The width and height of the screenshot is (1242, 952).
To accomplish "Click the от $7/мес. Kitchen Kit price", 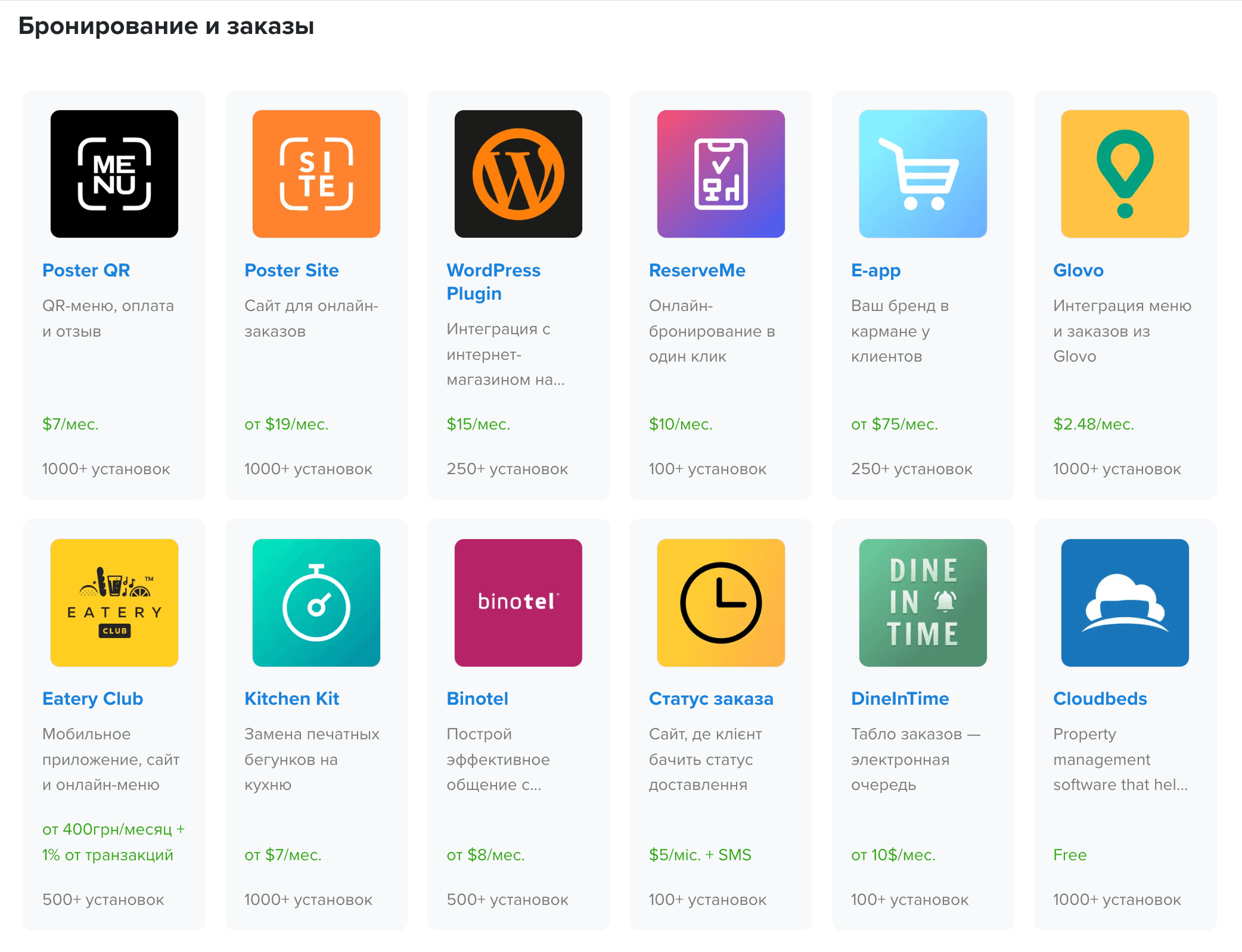I will pos(283,855).
